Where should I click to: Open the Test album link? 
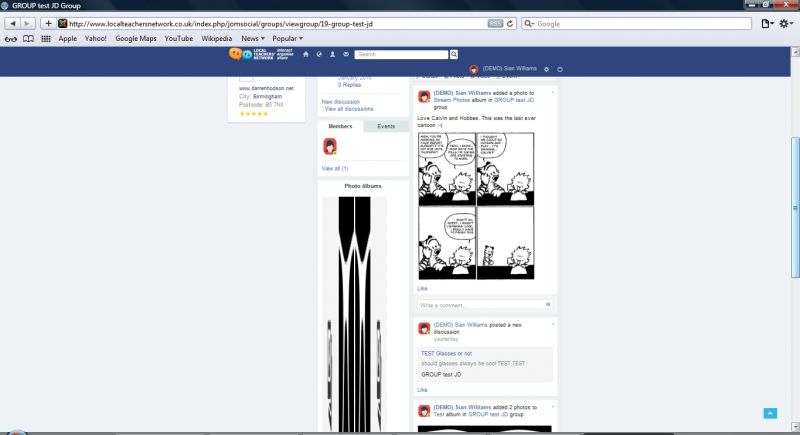[x=439, y=415]
